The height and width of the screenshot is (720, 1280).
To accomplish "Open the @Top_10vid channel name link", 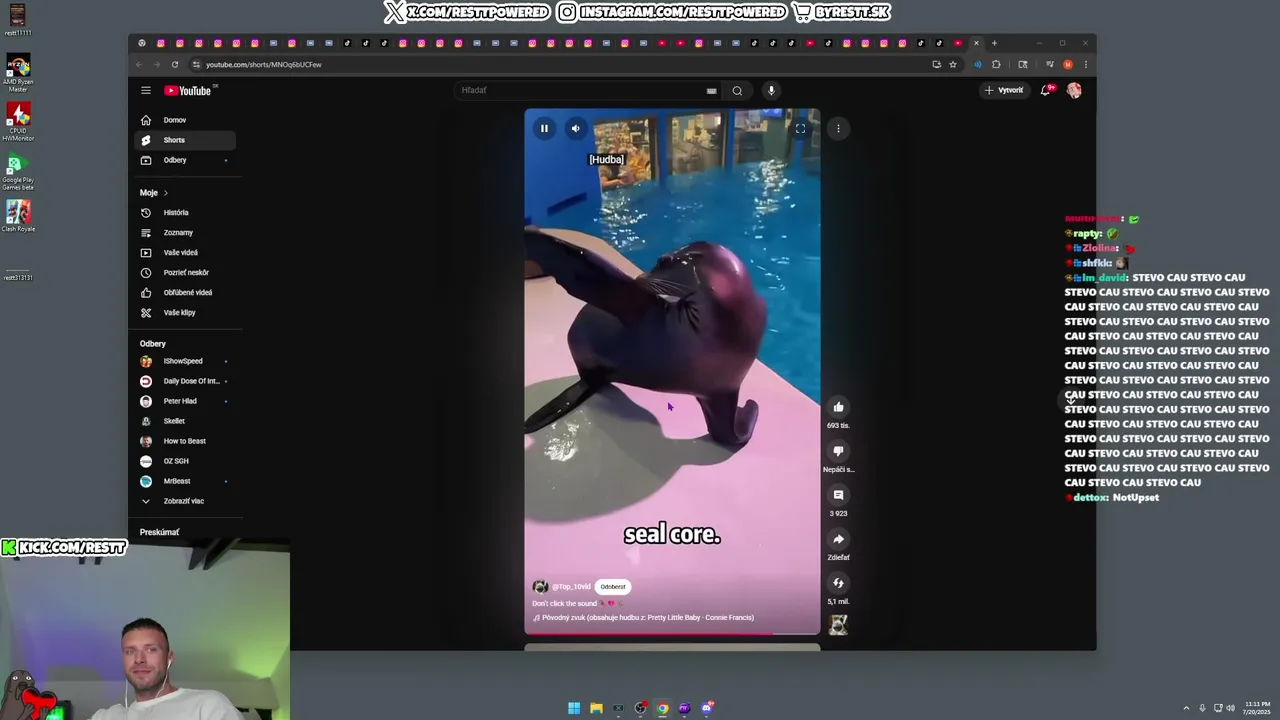I will click(571, 587).
